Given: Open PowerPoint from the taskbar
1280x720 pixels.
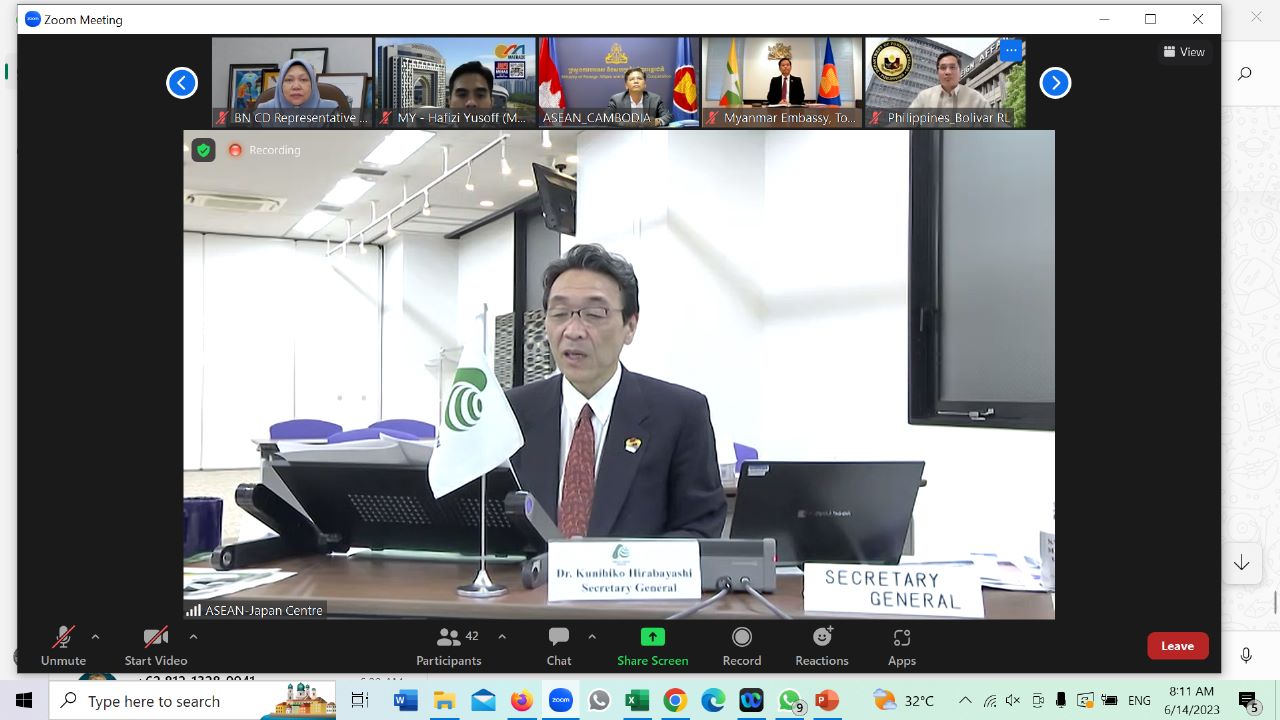Looking at the screenshot, I should point(827,700).
